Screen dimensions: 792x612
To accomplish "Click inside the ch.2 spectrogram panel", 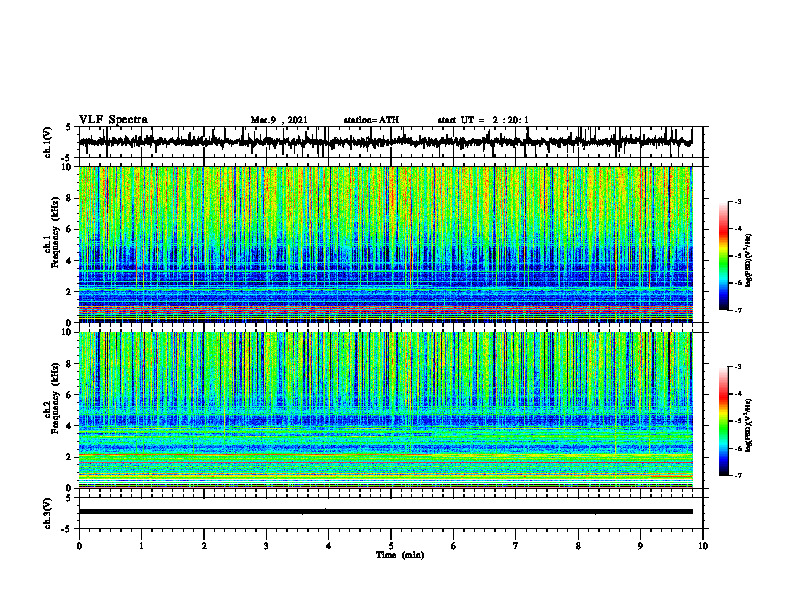I will tap(385, 410).
